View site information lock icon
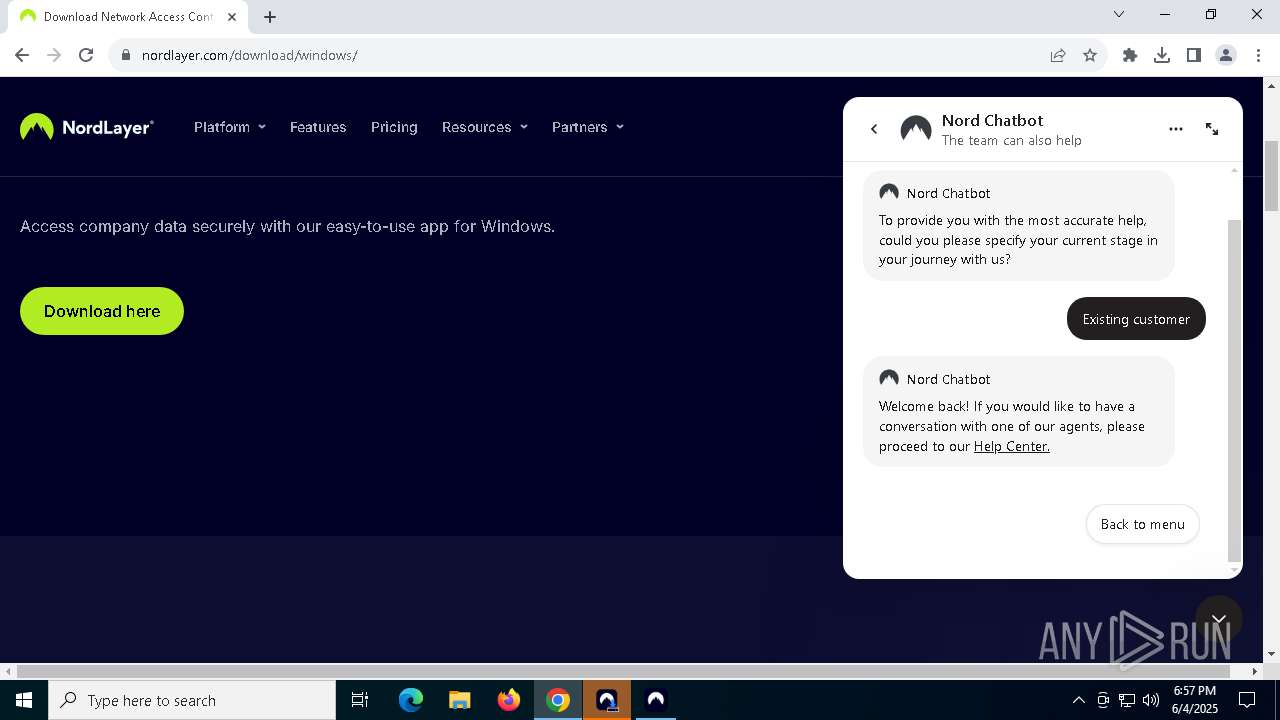Image resolution: width=1280 pixels, height=720 pixels. pyautogui.click(x=125, y=55)
